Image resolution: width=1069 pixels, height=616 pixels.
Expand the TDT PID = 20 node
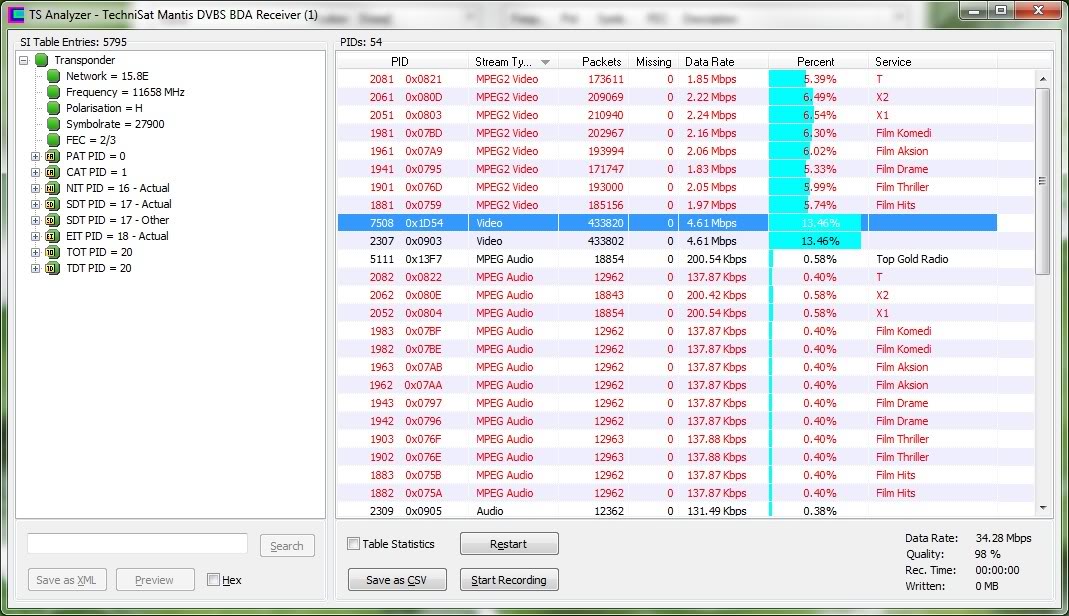[x=36, y=268]
